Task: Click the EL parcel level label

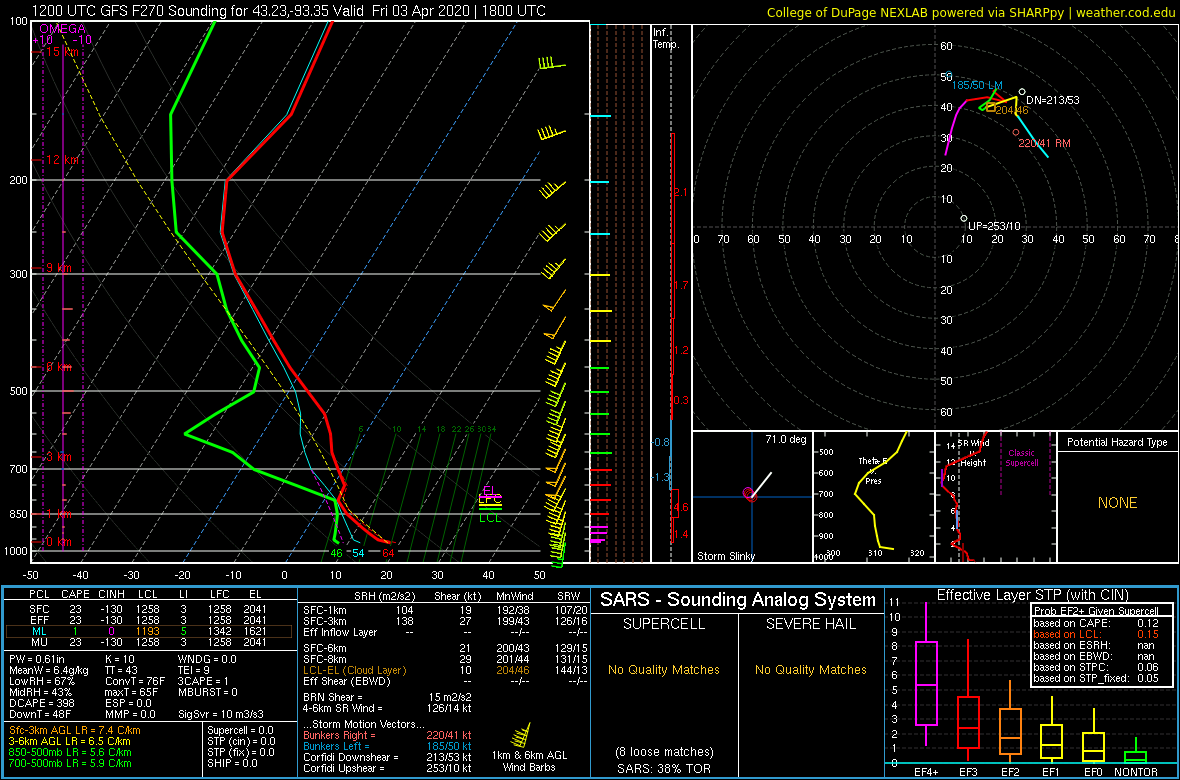Action: pyautogui.click(x=490, y=490)
